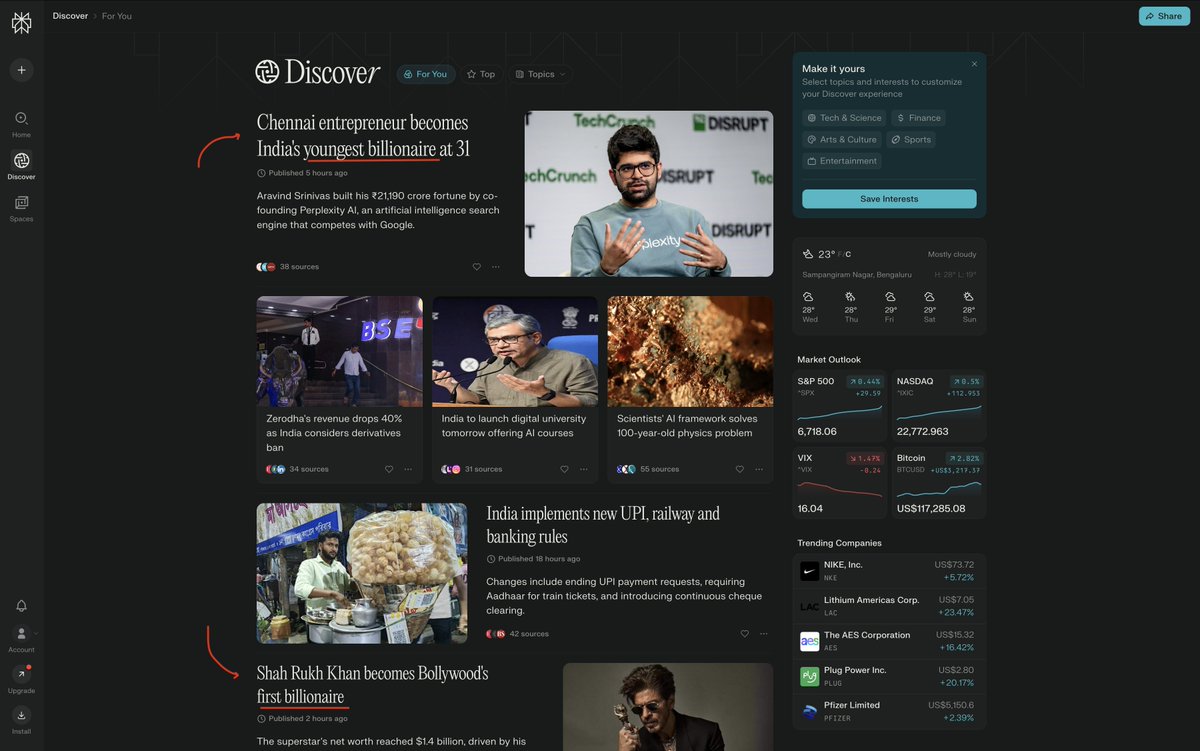This screenshot has height=751, width=1200.
Task: Open NIKE, Inc. trending company row
Action: tap(889, 571)
